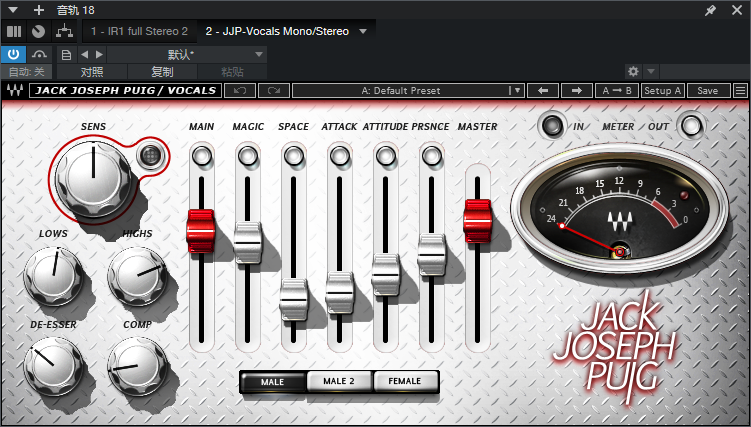Select the JJP-Vocals Mono/Stereo tab
751x427 pixels.
click(x=277, y=32)
